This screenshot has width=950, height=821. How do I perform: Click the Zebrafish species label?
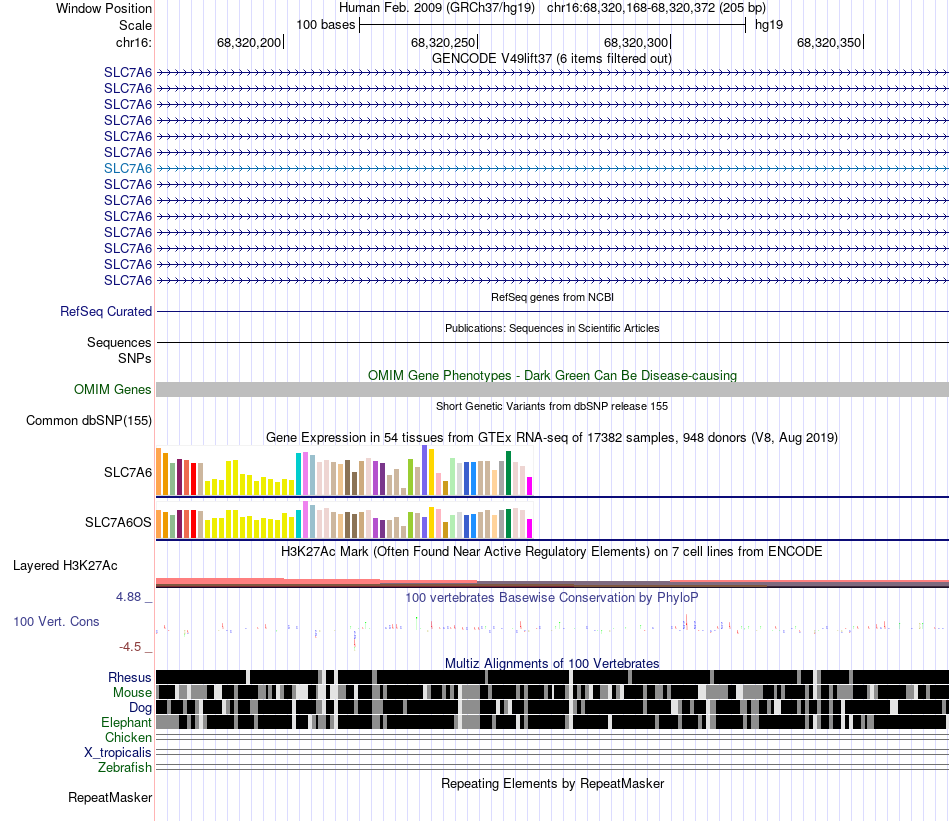125,767
